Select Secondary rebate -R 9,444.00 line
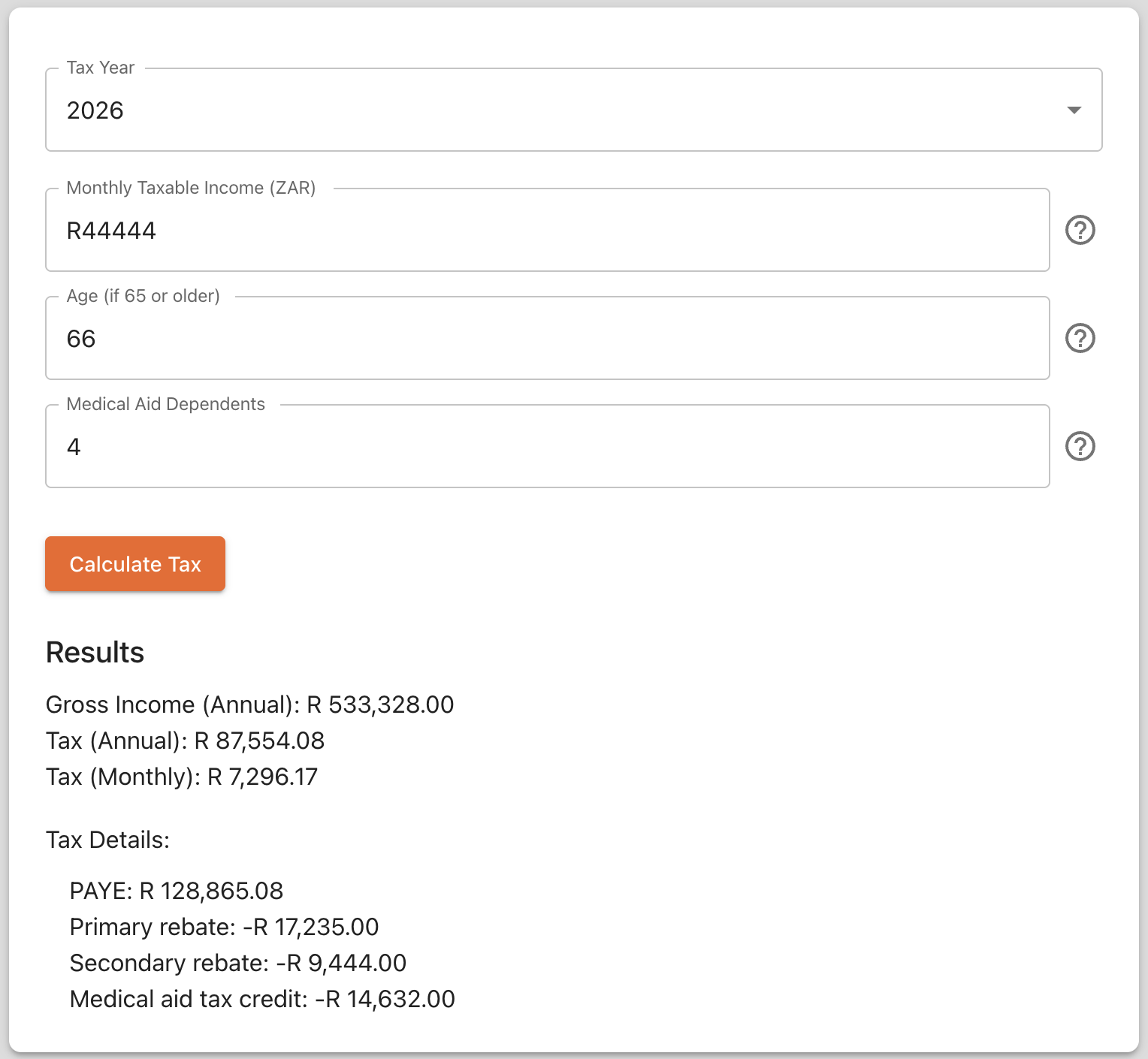Viewport: 1148px width, 1059px height. click(x=237, y=963)
